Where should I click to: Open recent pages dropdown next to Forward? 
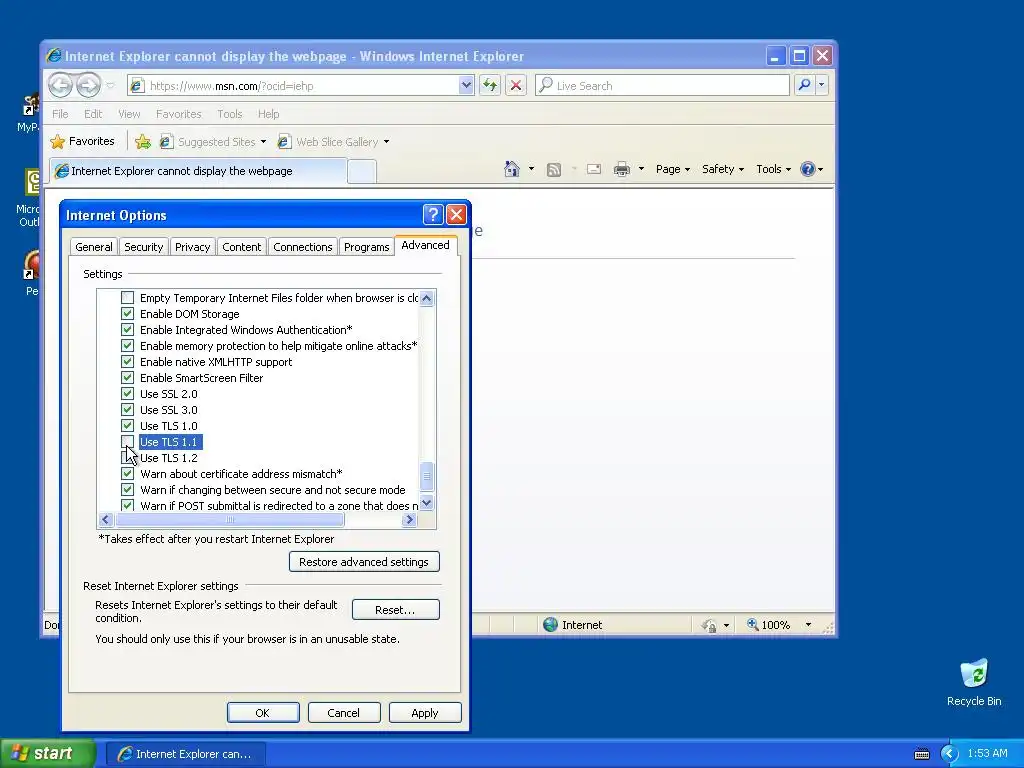[110, 86]
